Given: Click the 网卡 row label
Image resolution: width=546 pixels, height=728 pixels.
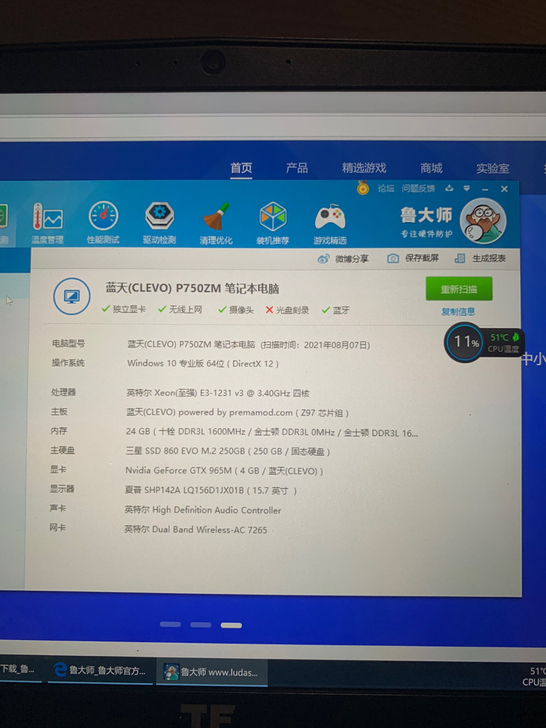Looking at the screenshot, I should click(58, 527).
